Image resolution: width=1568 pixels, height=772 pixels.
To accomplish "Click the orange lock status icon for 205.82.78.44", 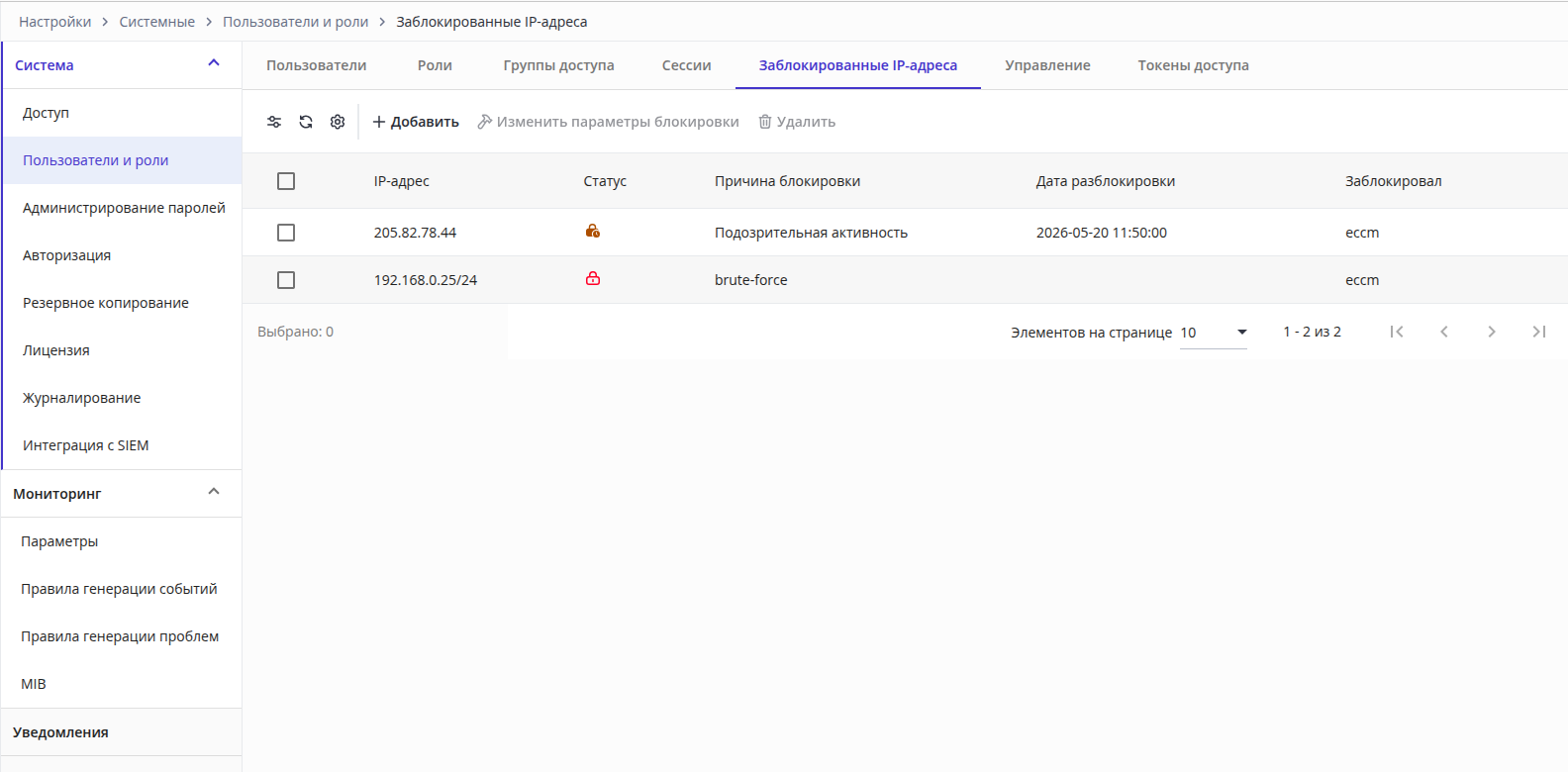I will tap(593, 231).
